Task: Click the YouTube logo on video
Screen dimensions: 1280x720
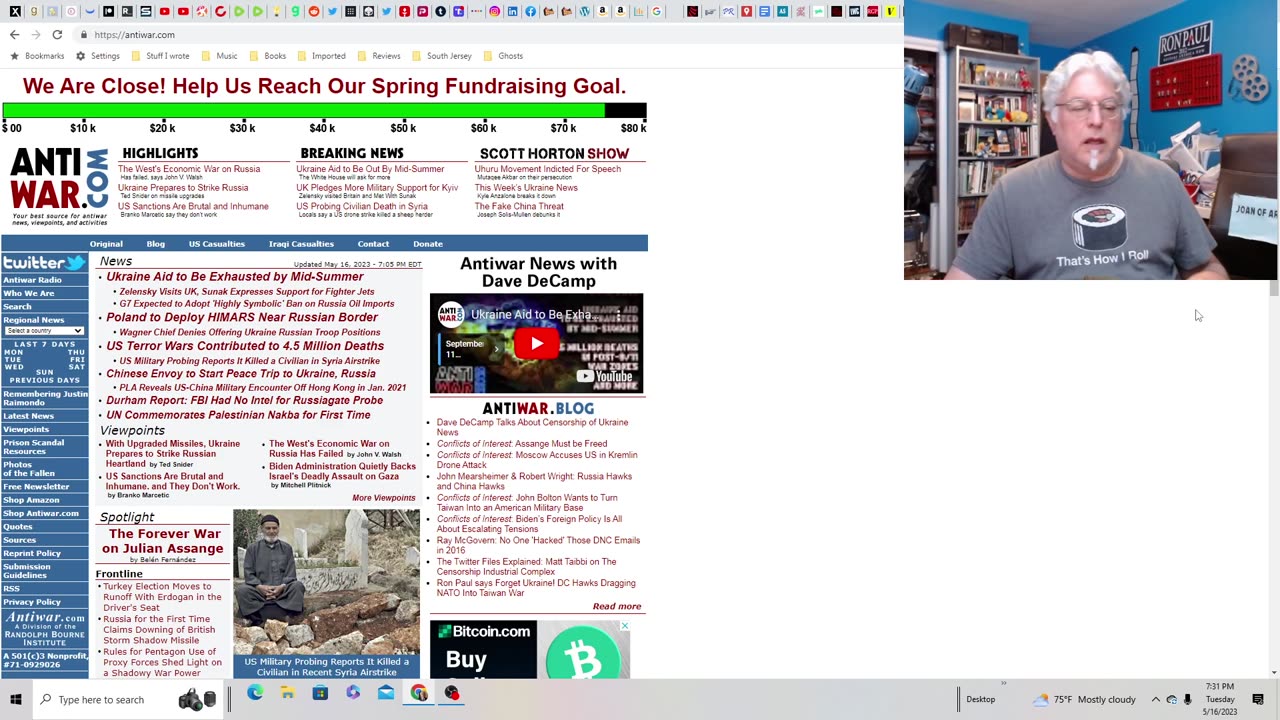Action: tap(605, 376)
